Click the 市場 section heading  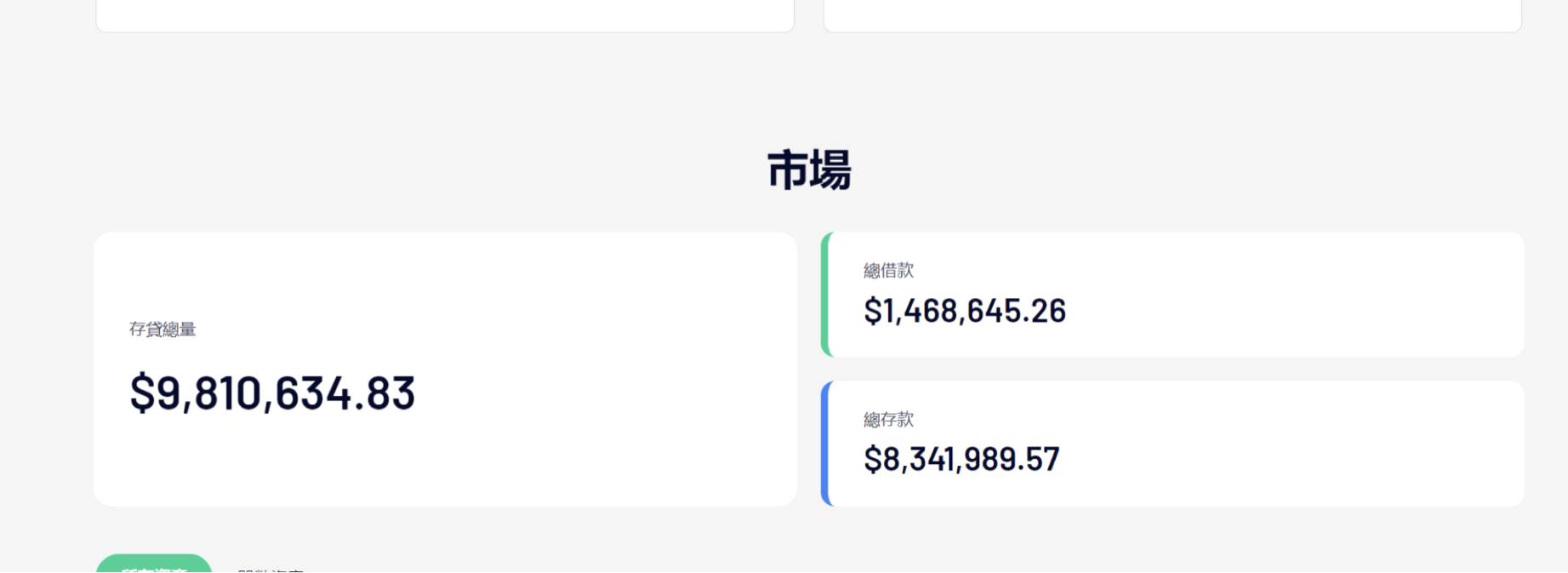(808, 170)
